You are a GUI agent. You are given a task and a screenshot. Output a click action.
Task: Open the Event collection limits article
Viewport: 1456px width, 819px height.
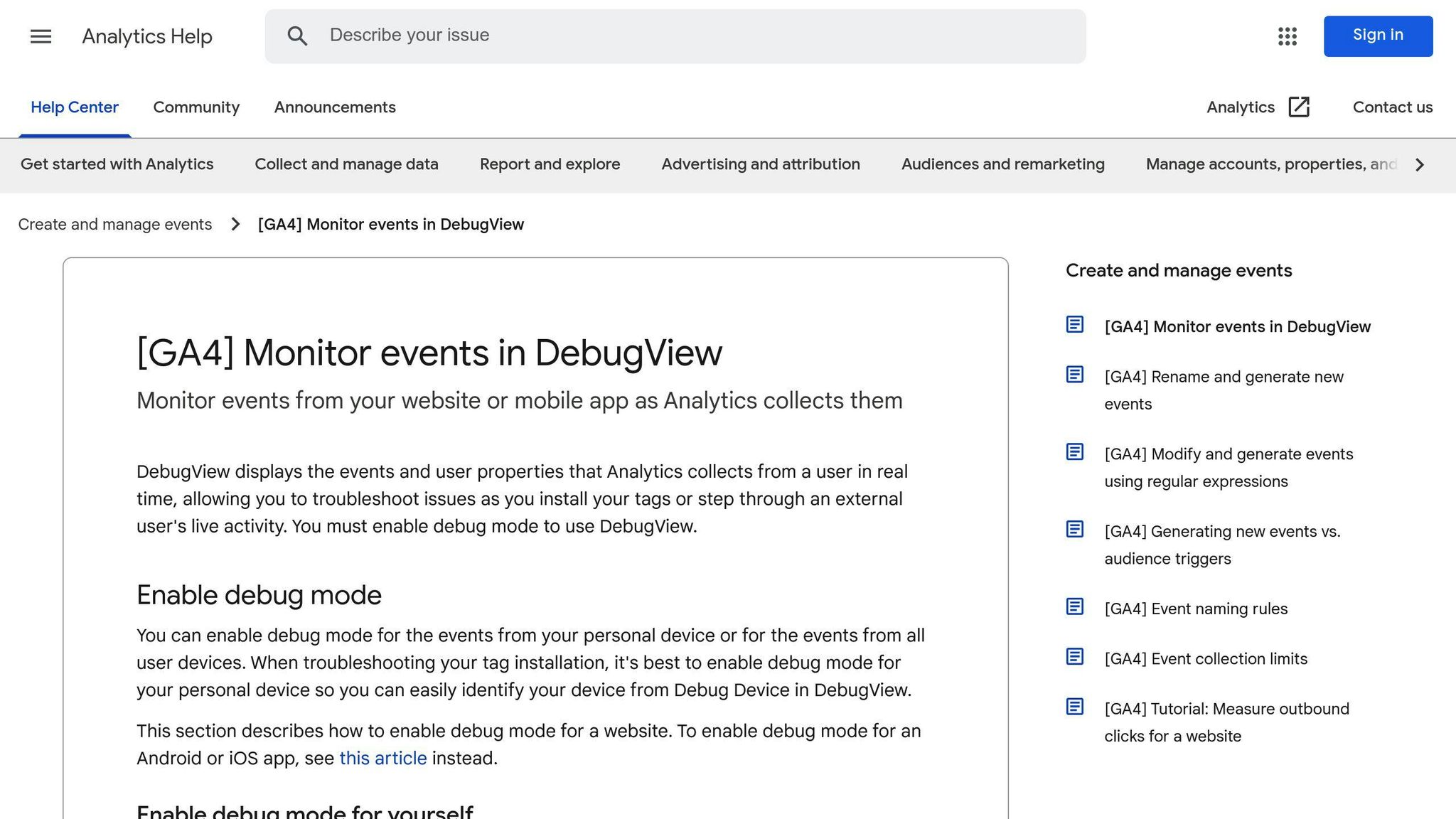[1206, 659]
